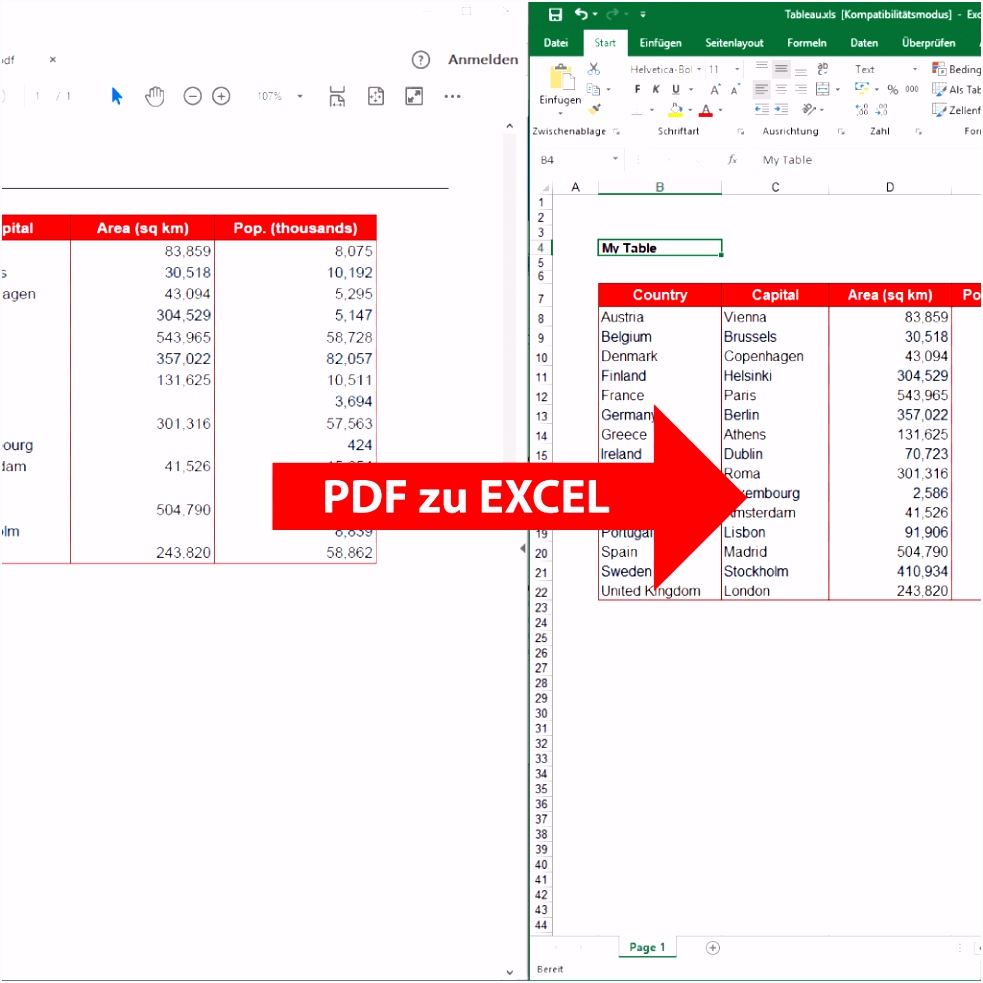The width and height of the screenshot is (983, 983).
Task: Increase the cell indent
Action: pyautogui.click(x=781, y=110)
